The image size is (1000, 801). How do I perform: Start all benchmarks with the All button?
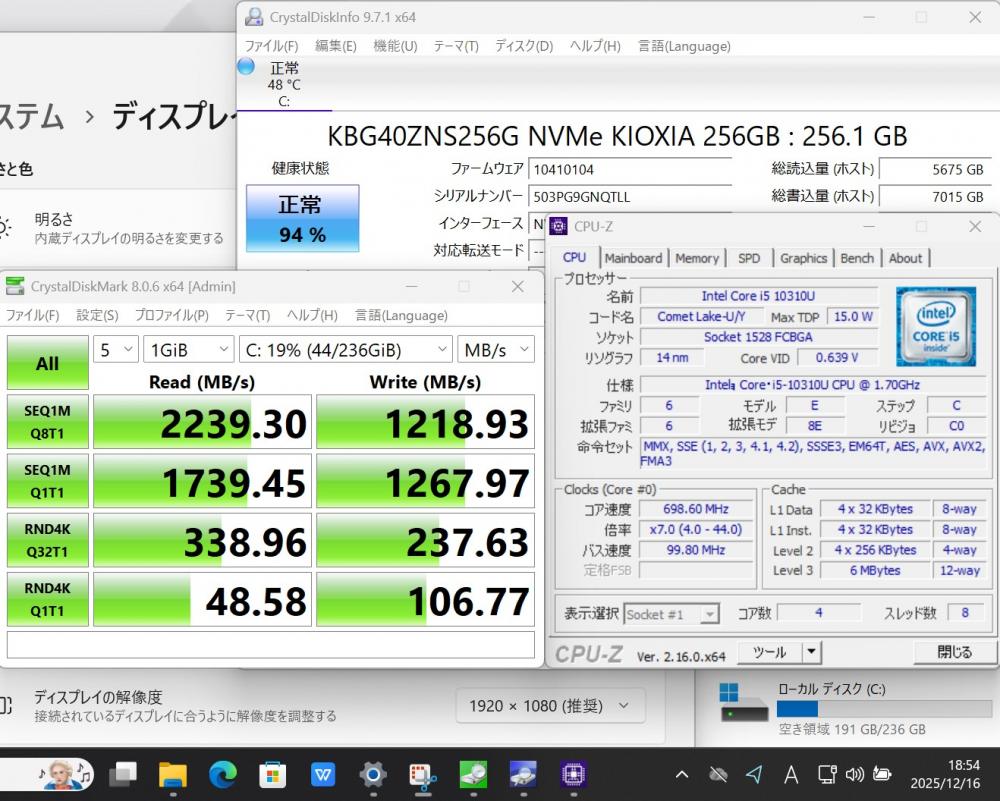[47, 363]
